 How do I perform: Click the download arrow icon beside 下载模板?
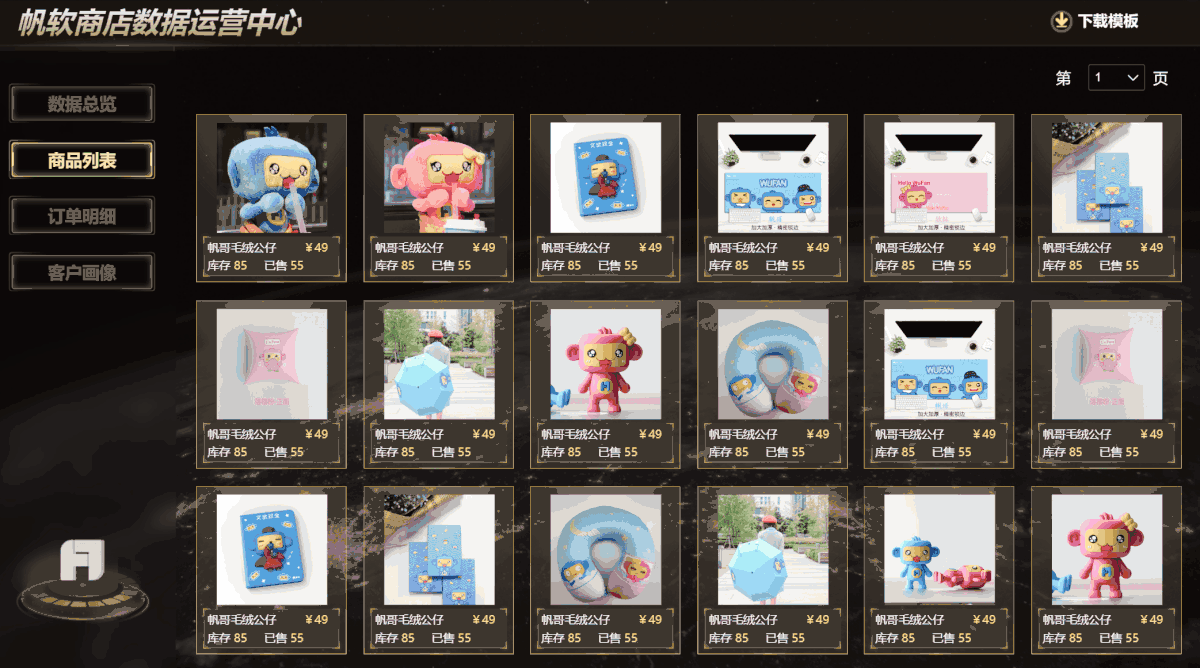click(1060, 21)
